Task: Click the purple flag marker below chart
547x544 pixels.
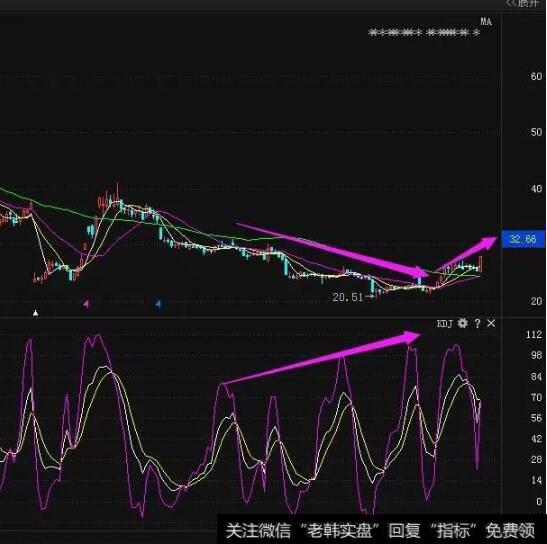Action: pos(86,304)
